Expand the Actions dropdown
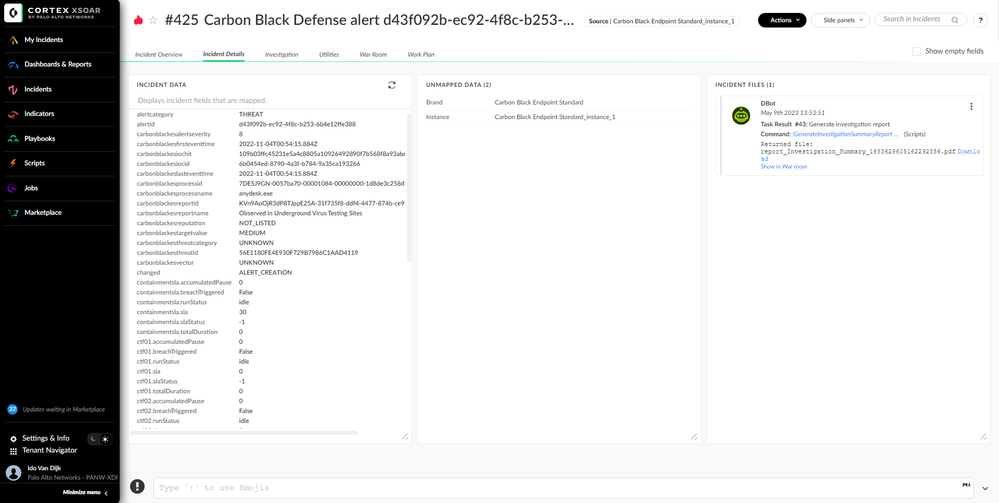The image size is (999, 503). tap(781, 20)
